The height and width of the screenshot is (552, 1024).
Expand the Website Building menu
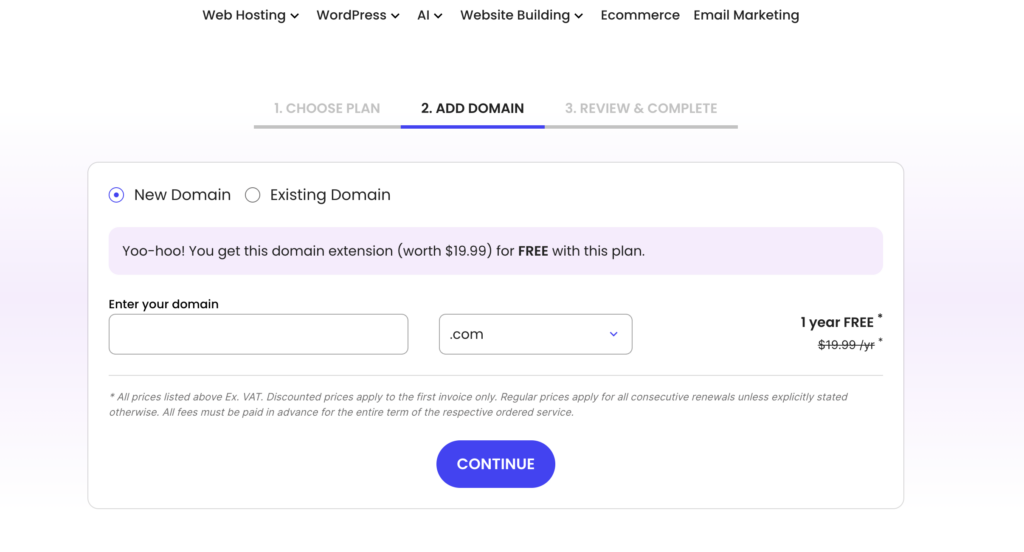point(515,16)
